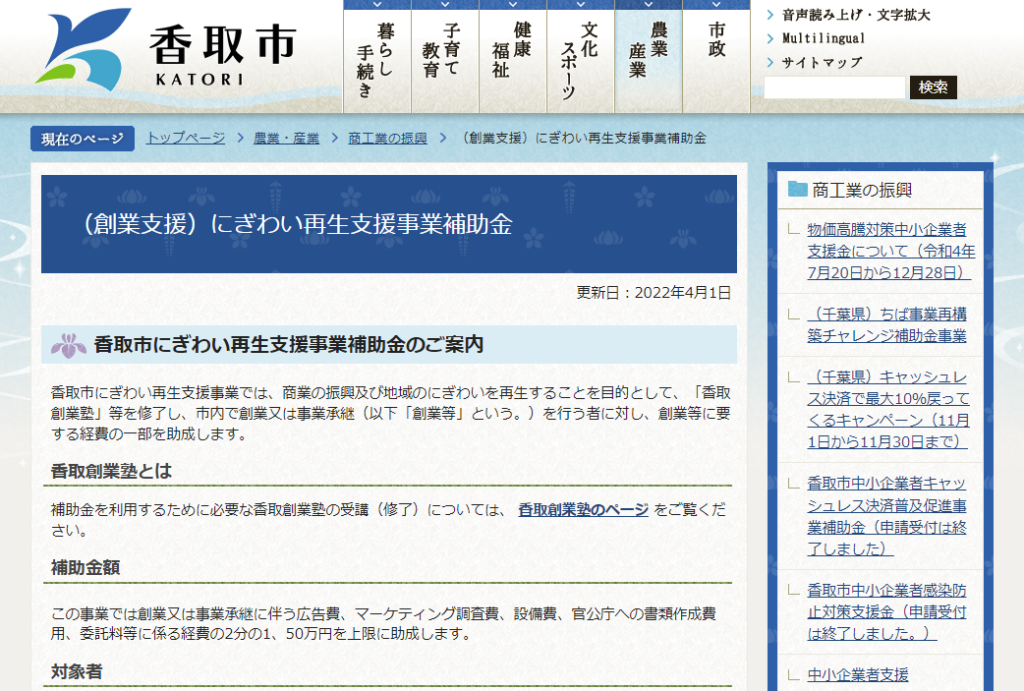Click the 農業・産業 breadcrumb link

coord(286,138)
